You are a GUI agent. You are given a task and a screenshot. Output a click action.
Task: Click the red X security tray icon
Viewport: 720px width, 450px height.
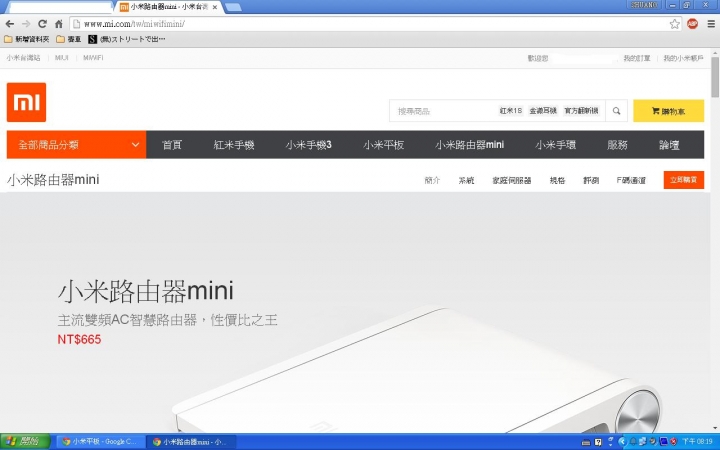coord(673,441)
